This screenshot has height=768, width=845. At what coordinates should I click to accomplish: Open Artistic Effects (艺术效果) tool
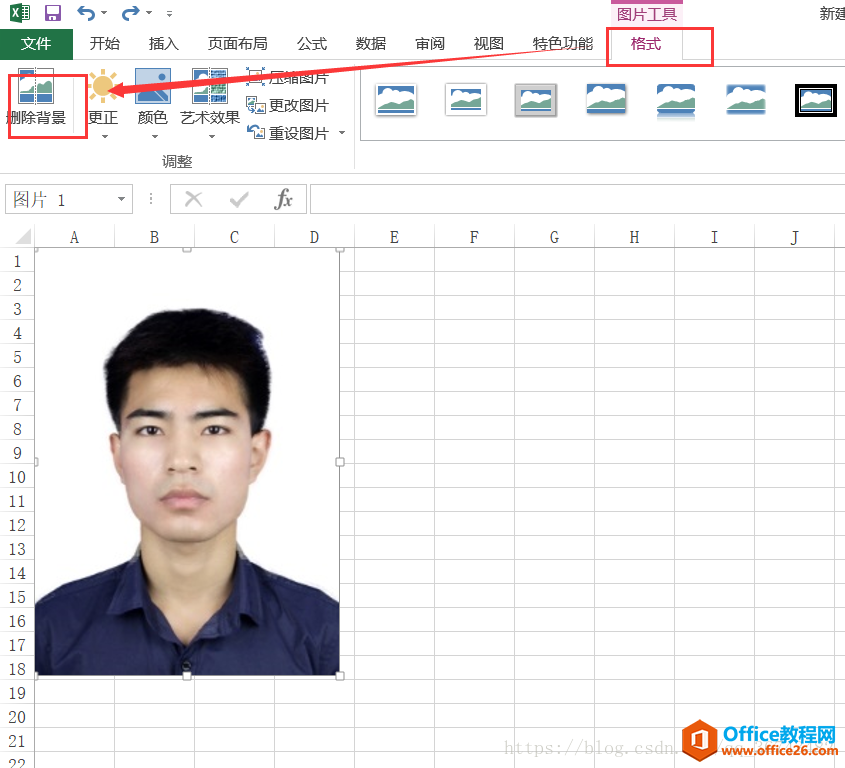tap(210, 97)
